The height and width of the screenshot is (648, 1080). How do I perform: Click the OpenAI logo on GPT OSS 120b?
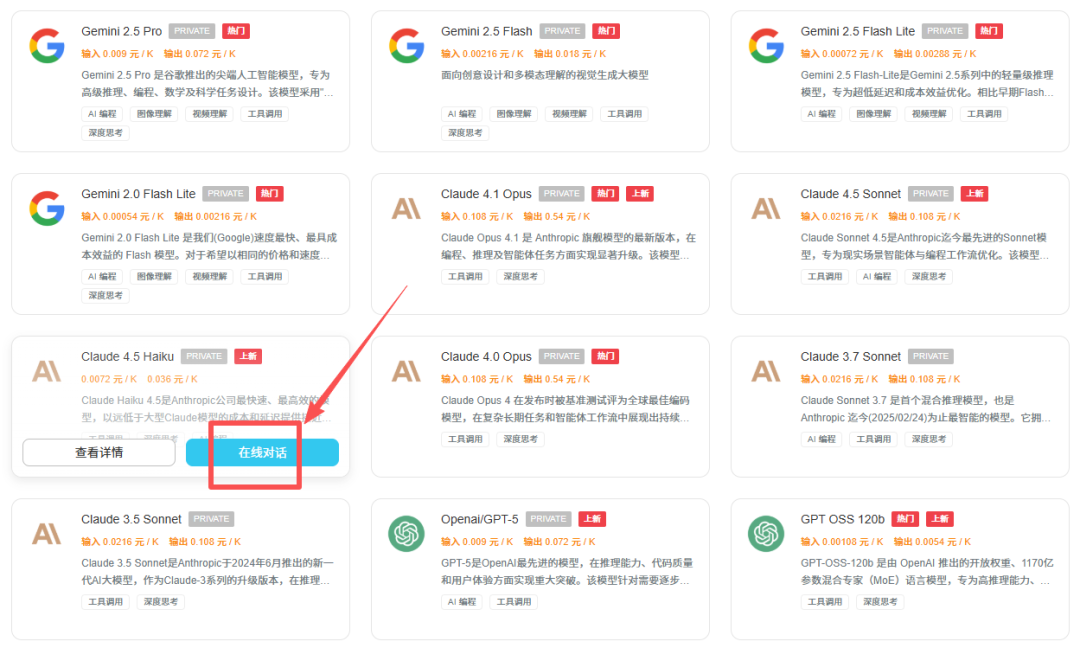point(766,534)
